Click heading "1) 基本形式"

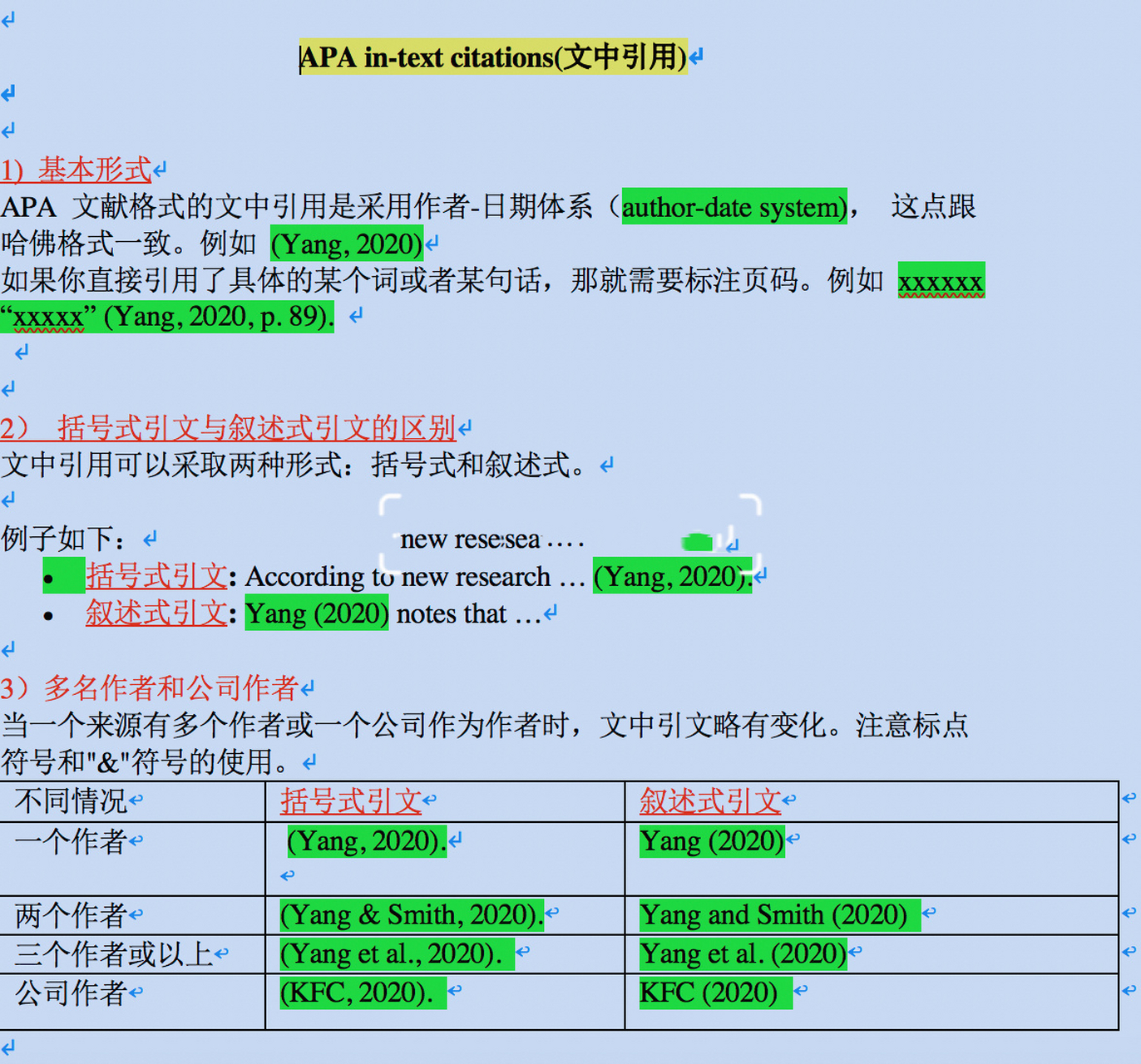click(x=76, y=170)
